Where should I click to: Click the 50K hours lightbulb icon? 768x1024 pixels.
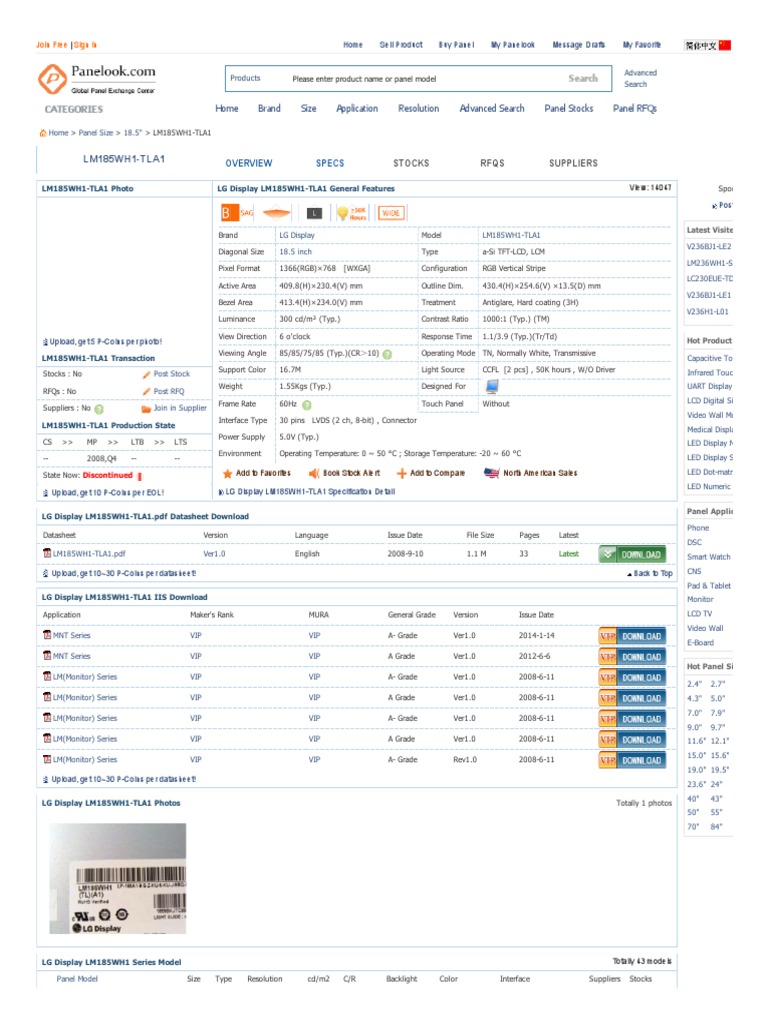click(351, 213)
